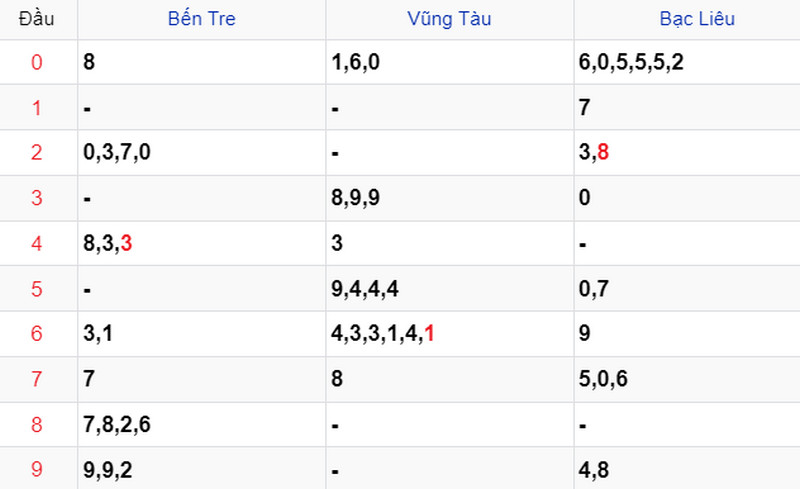The width and height of the screenshot is (800, 489).
Task: Click Bến Tre cell showing 0,3,7,0
Action: [117, 153]
